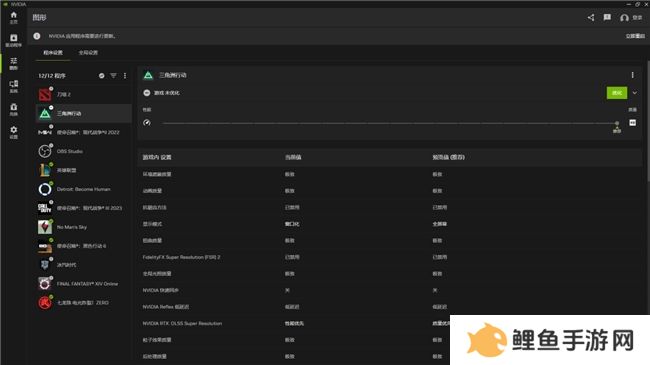Open the System section in the sidebar
Viewport: 650px width, 365px height.
(x=13, y=86)
